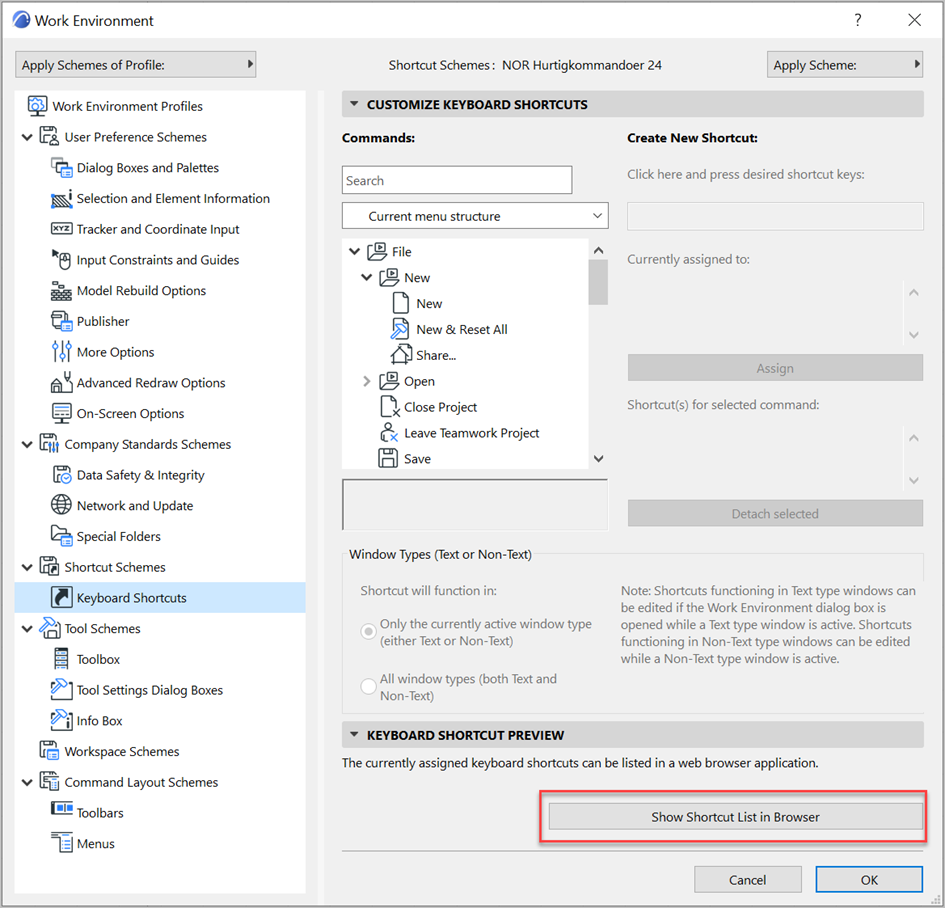Expand the Open folder in commands tree

[366, 381]
